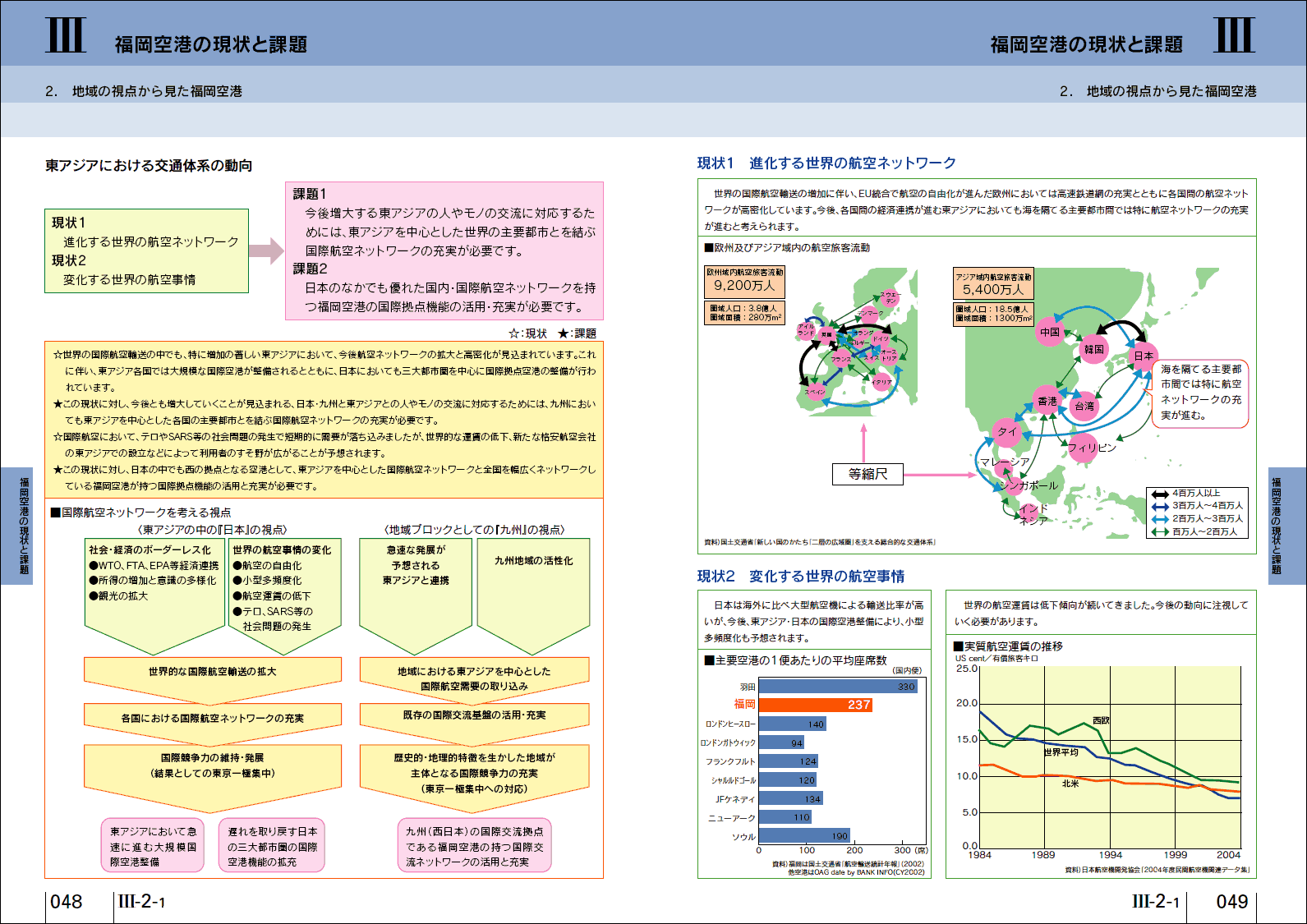Select 社会・経済のボーダーレス化 box title
The width and height of the screenshot is (1307, 924).
click(150, 550)
